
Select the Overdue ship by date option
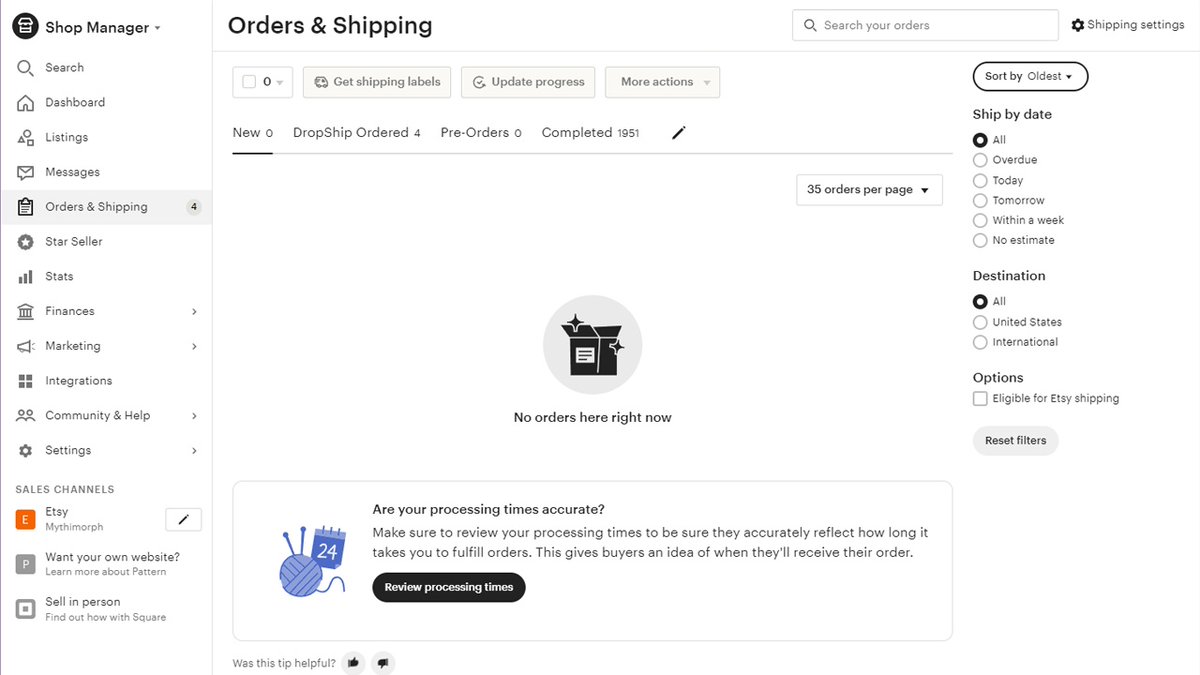click(x=980, y=160)
